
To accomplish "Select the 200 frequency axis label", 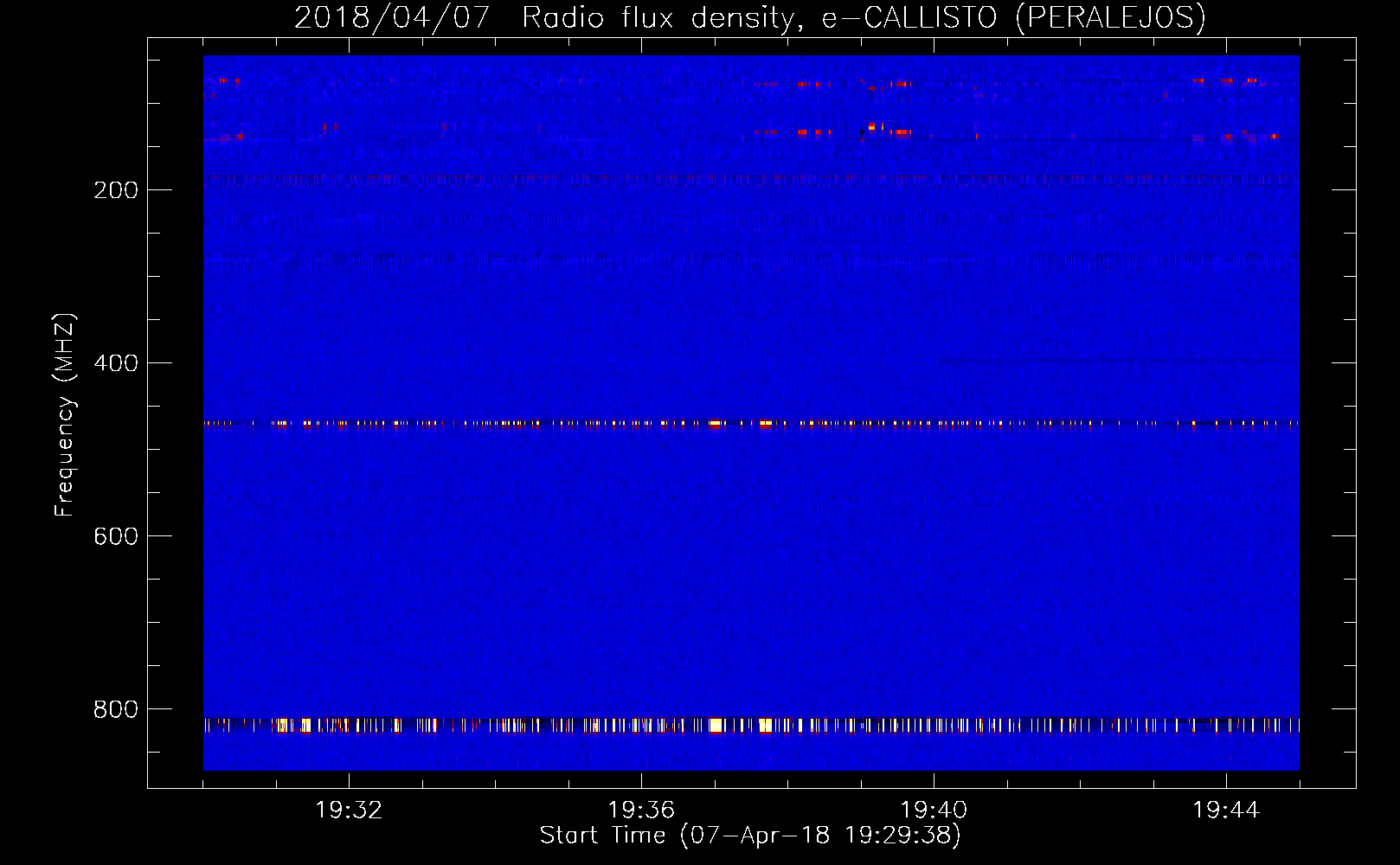I will [116, 190].
